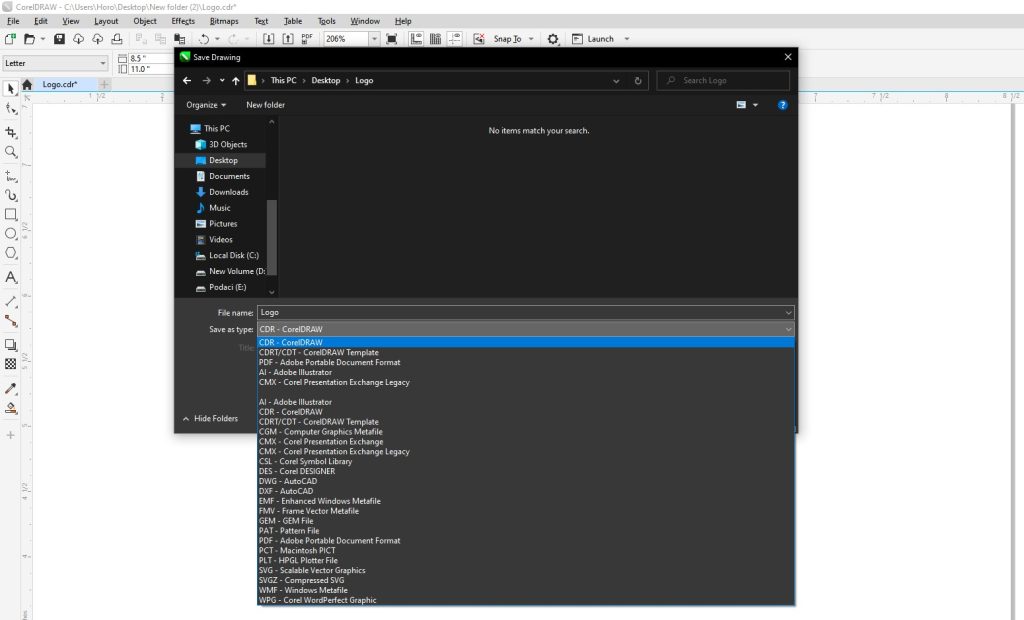Select the Shape edit tool
Screen dimensions: 1024x620
pyautogui.click(x=10, y=109)
